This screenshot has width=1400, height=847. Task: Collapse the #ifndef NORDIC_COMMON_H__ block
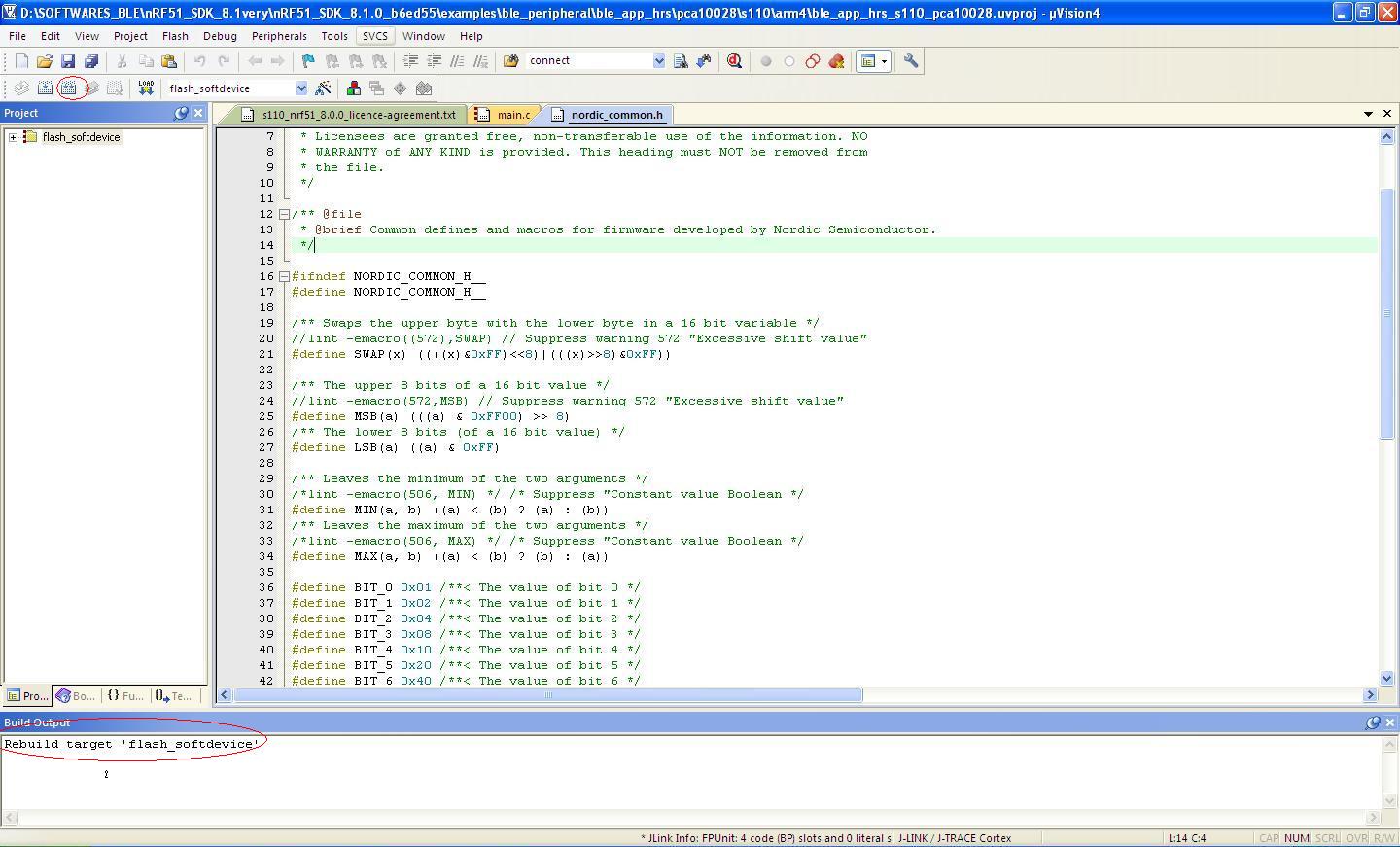click(284, 276)
